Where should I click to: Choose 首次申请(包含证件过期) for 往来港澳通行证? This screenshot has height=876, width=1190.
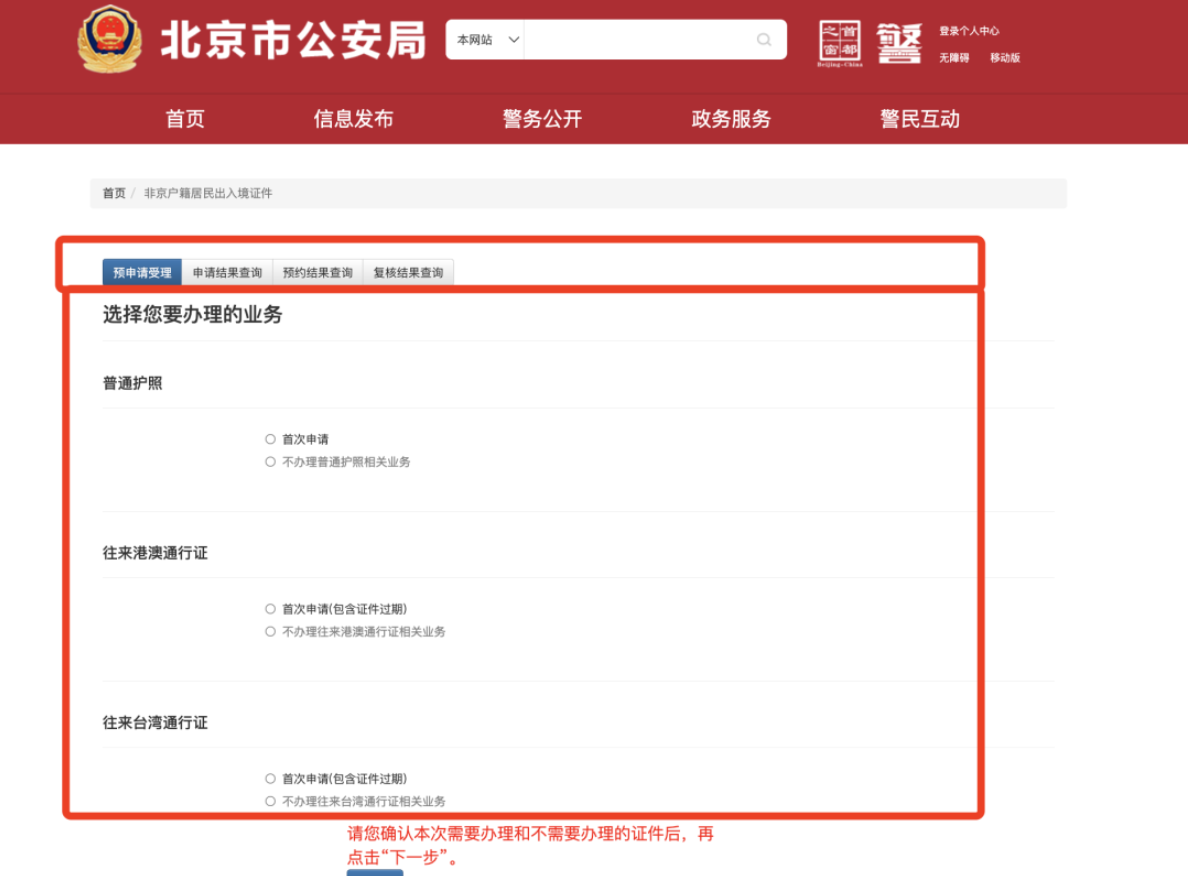270,608
